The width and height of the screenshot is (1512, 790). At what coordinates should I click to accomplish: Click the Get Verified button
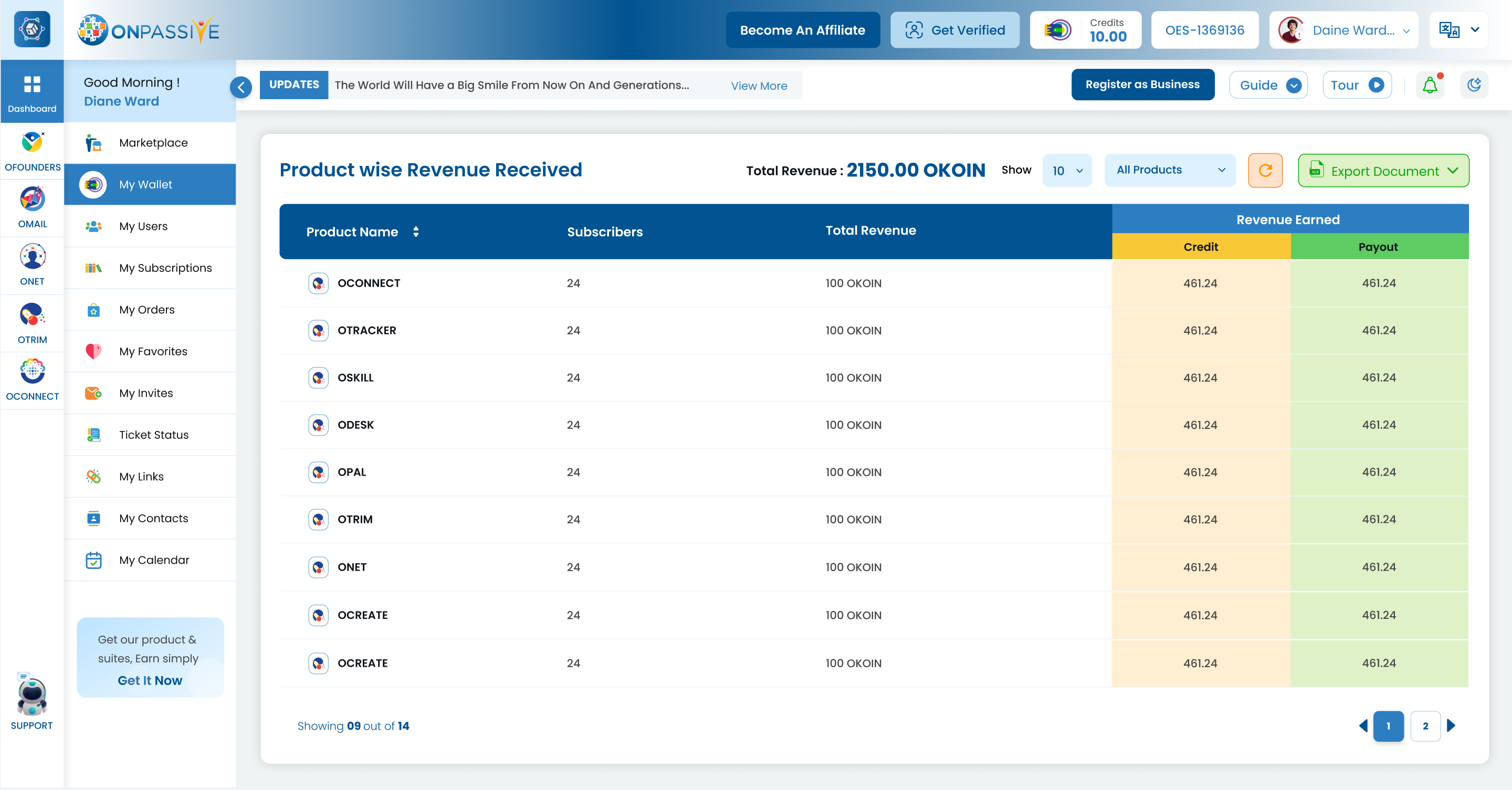955,30
